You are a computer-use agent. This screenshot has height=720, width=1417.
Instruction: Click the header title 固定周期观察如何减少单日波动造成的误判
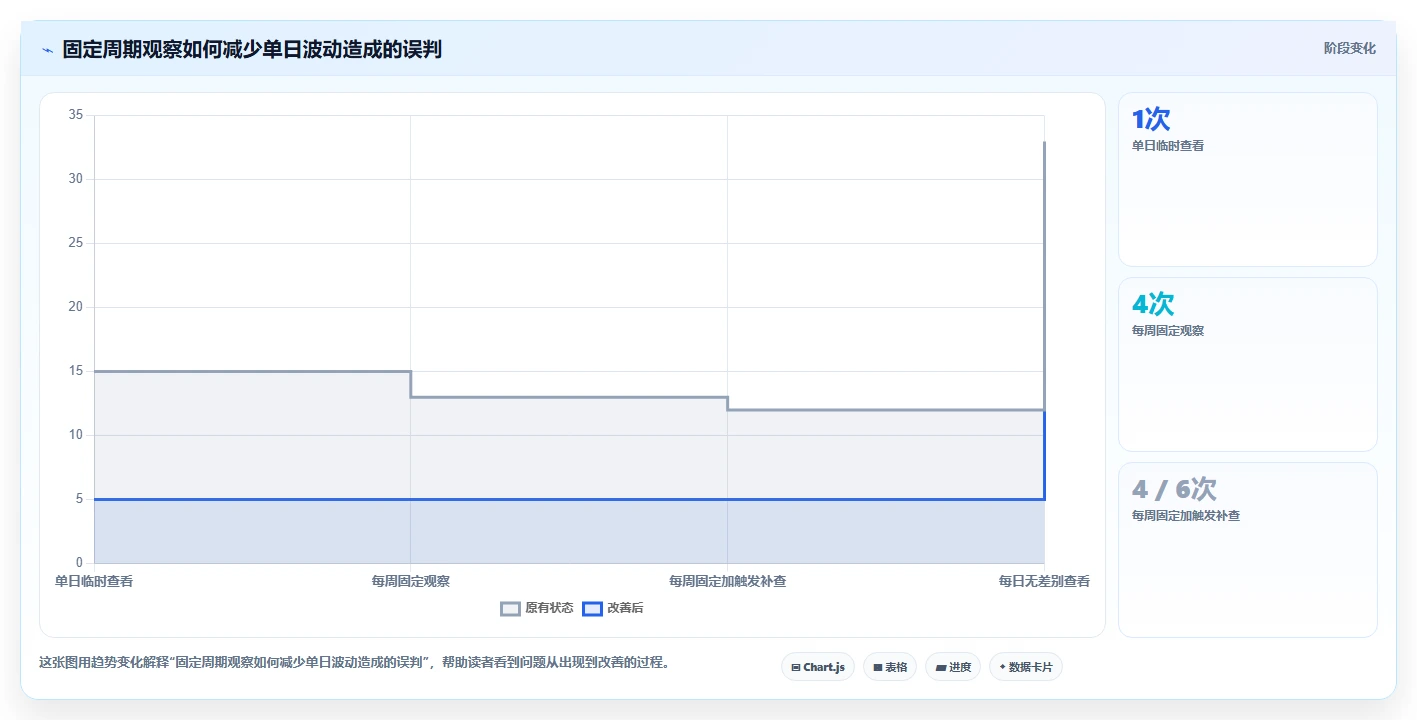tap(252, 49)
